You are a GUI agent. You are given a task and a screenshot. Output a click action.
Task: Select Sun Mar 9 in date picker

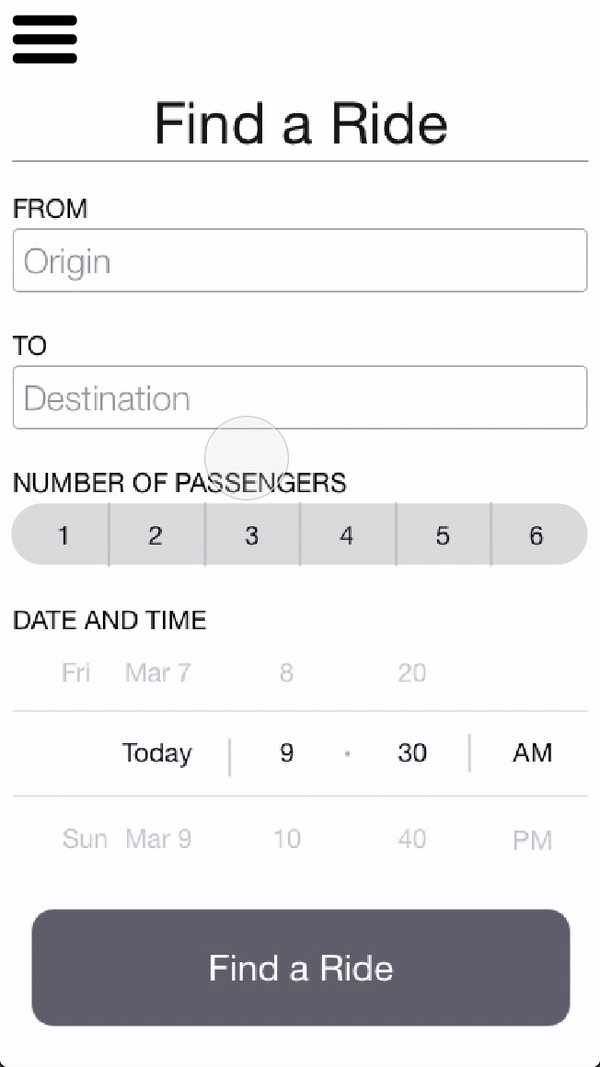[127, 838]
